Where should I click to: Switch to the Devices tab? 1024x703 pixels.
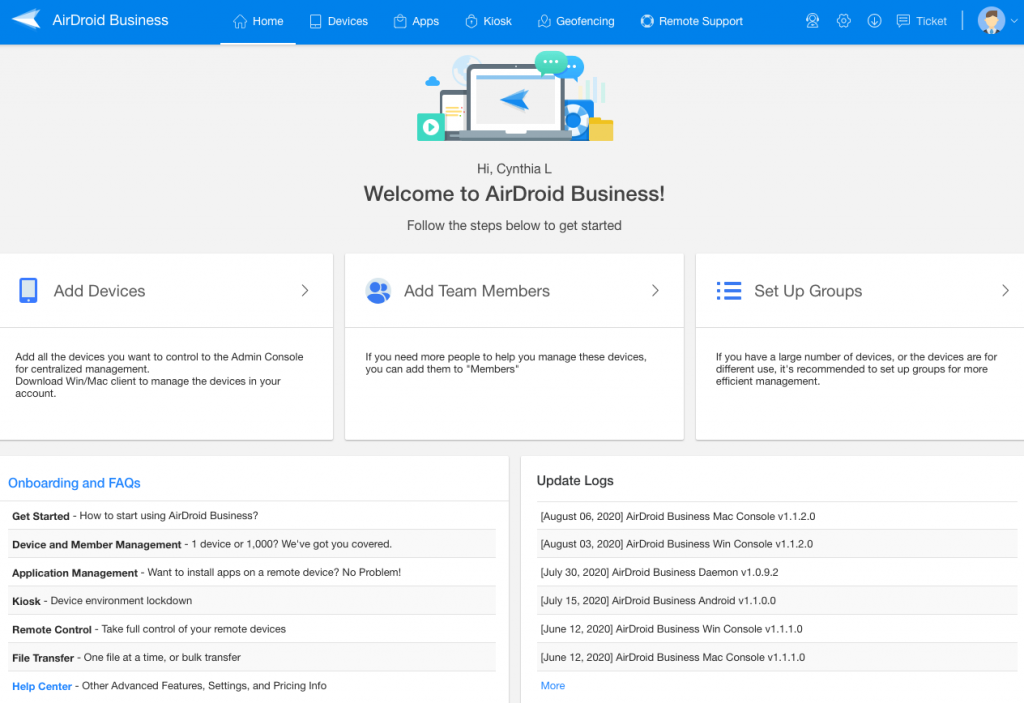click(x=338, y=22)
